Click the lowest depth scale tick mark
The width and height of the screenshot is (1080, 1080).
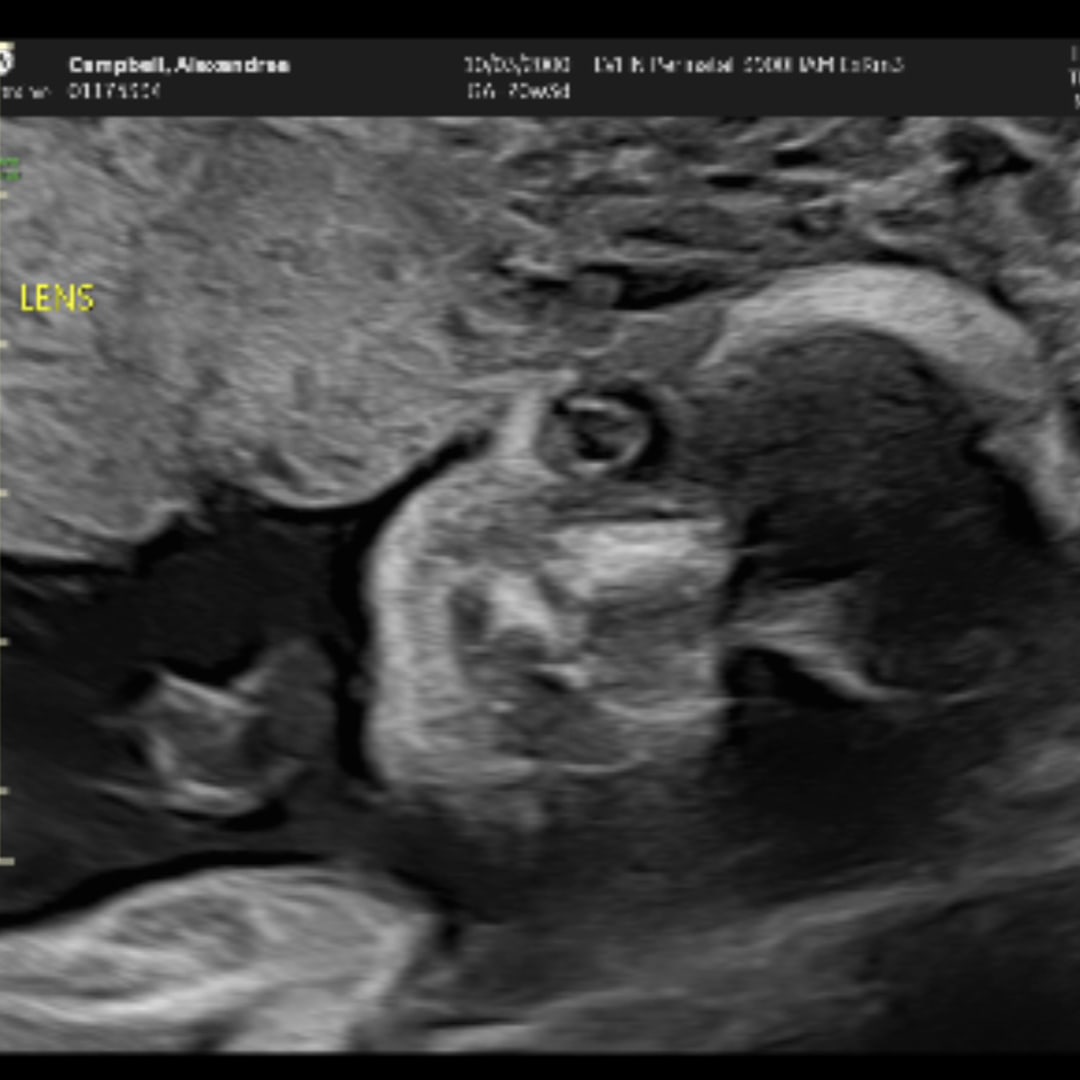coord(6,860)
